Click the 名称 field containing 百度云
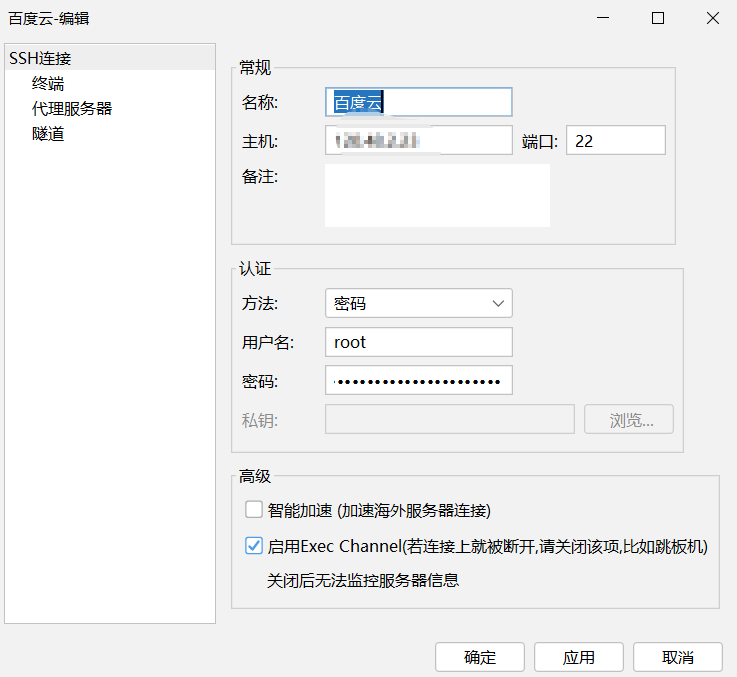Screen dimensions: 737x677 418,102
